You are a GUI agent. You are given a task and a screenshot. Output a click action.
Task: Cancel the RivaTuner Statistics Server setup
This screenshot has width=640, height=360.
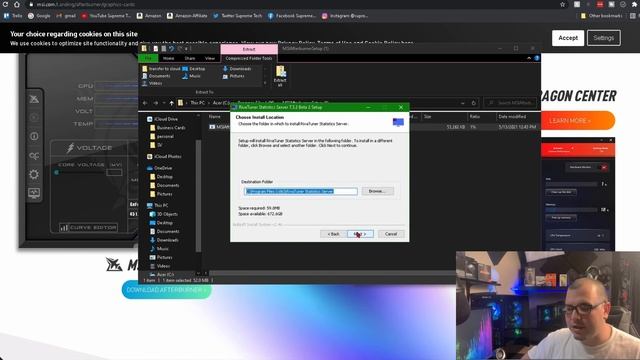point(391,234)
